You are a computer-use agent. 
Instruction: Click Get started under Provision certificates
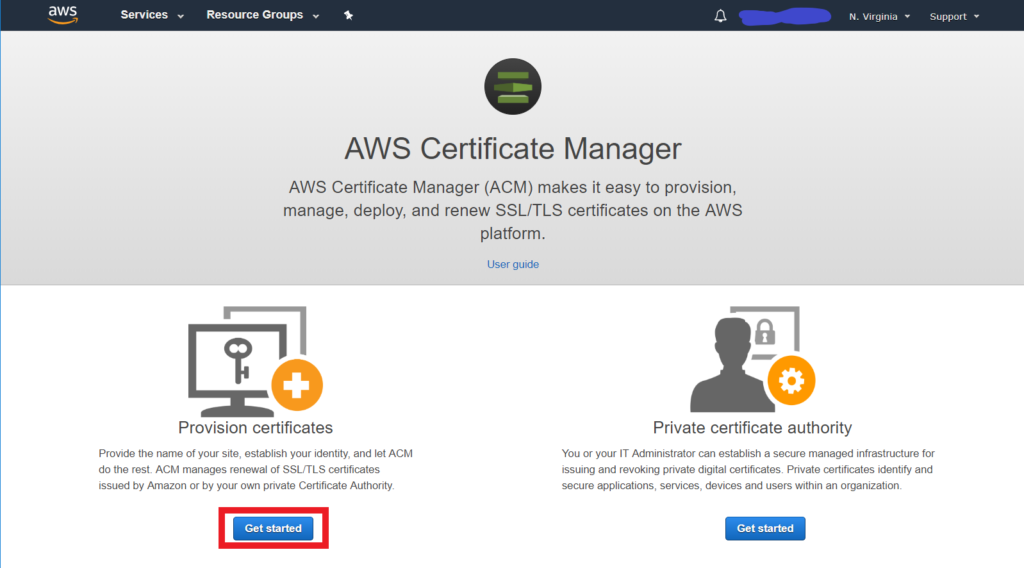click(273, 528)
